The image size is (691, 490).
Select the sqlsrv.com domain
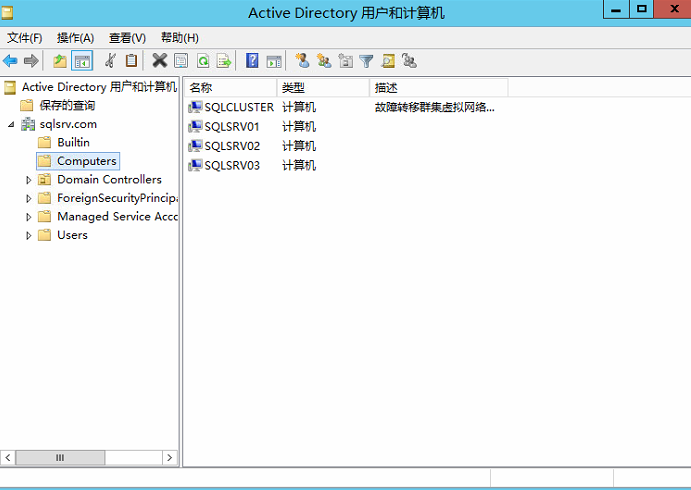click(x=68, y=124)
